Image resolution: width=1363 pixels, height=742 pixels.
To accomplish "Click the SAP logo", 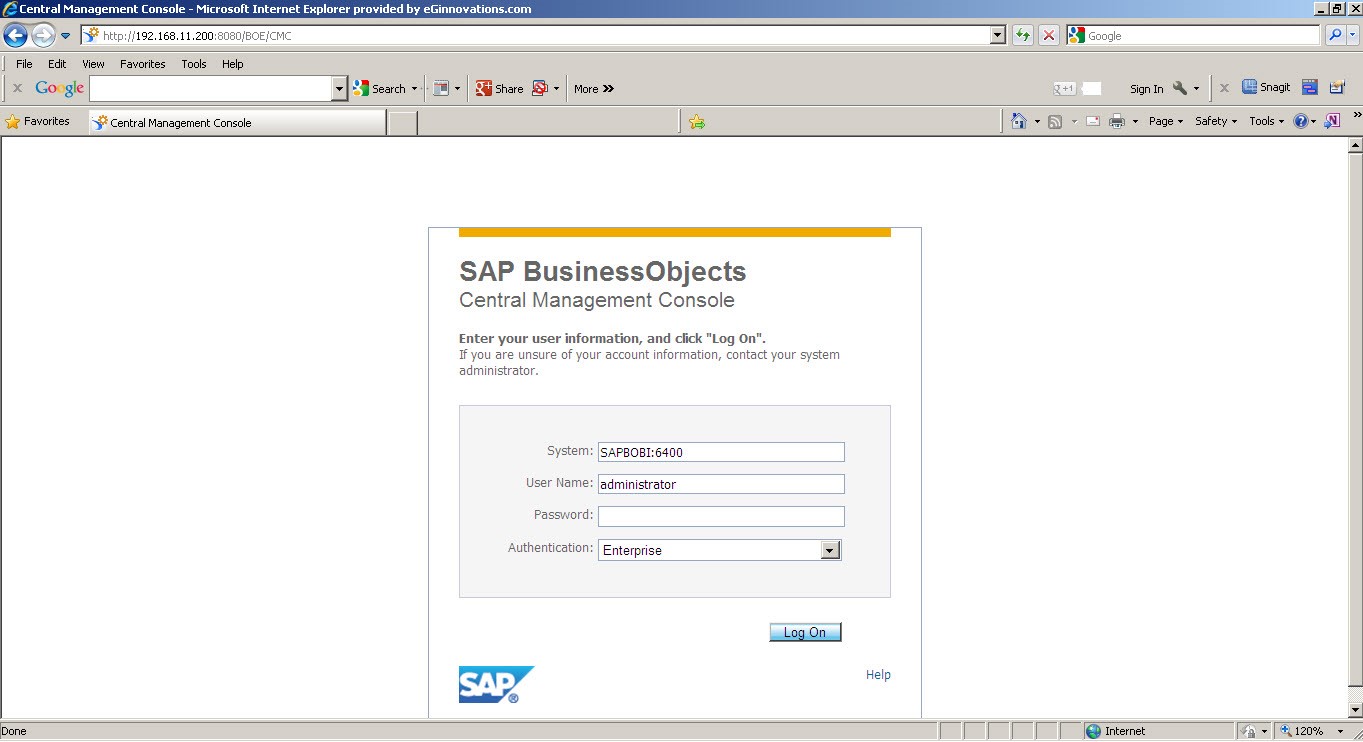I will 496,685.
